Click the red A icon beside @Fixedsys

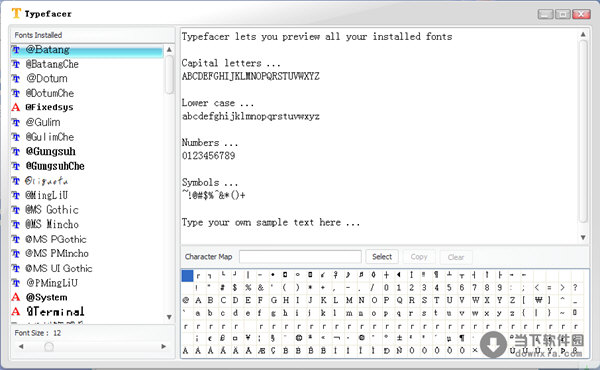pos(16,107)
